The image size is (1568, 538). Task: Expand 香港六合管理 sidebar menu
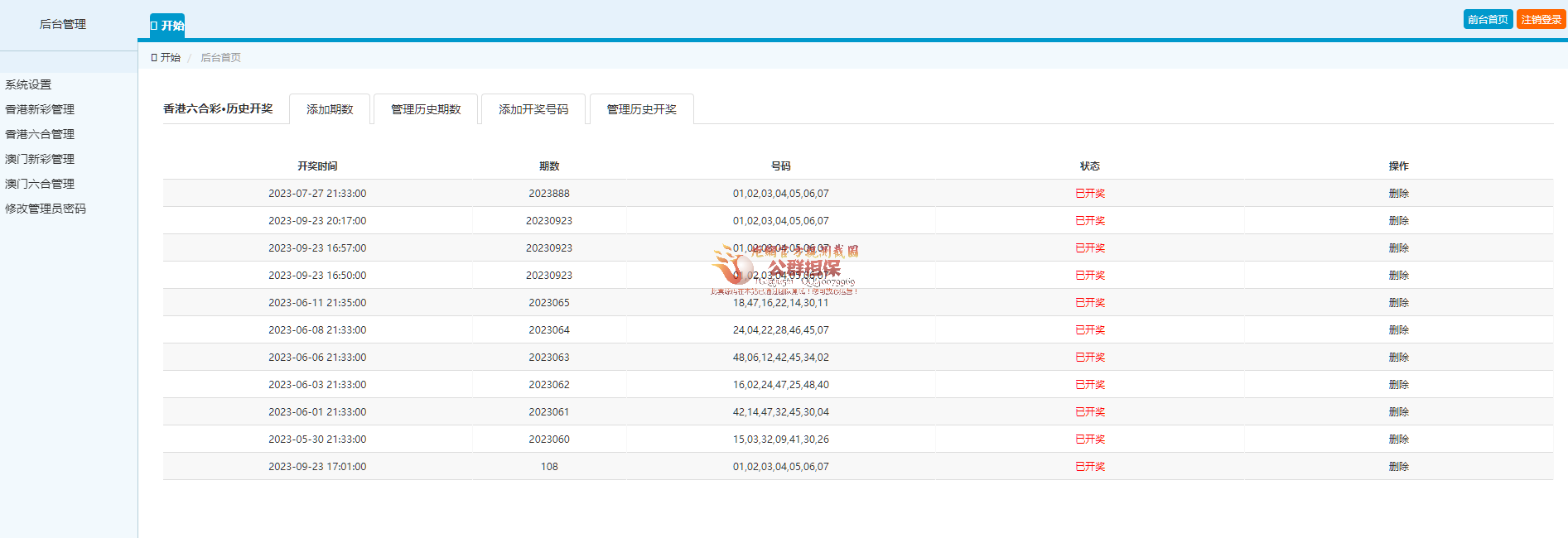40,134
